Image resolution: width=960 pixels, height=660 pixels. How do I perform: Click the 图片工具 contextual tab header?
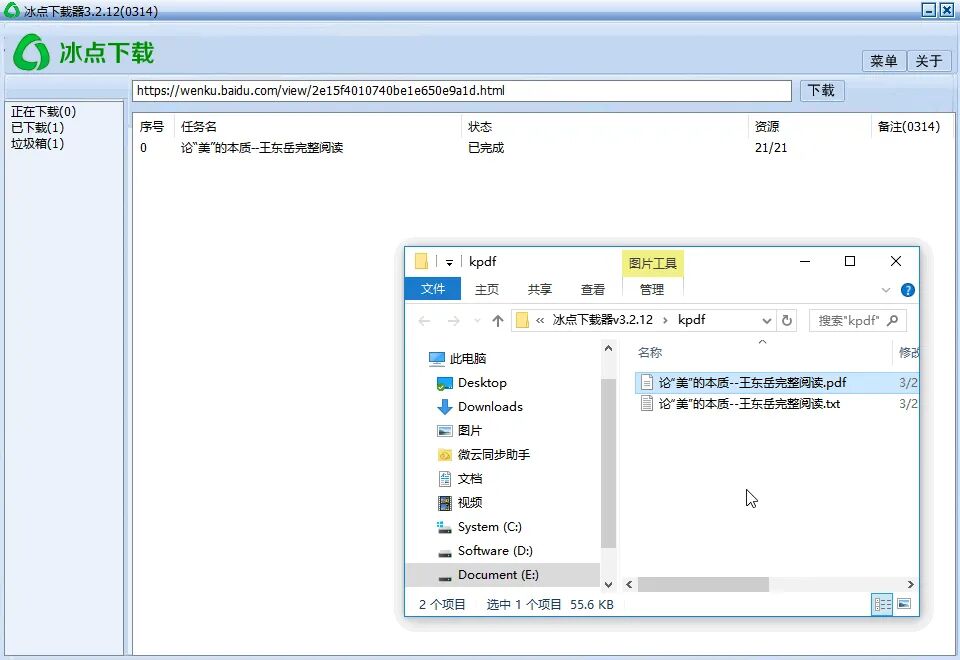tap(653, 263)
